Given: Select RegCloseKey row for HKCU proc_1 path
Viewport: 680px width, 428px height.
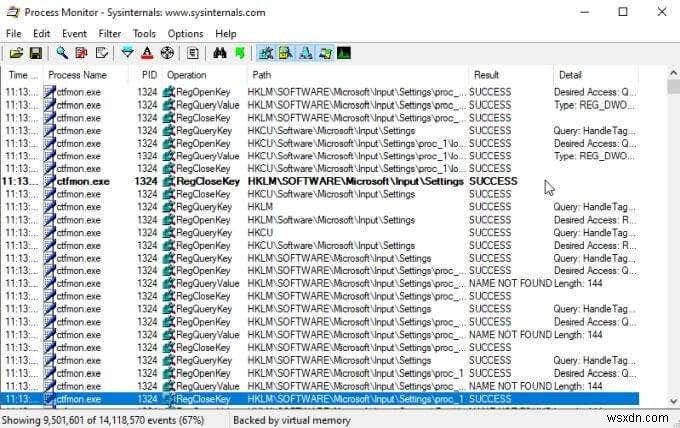Looking at the screenshot, I should (x=319, y=169).
